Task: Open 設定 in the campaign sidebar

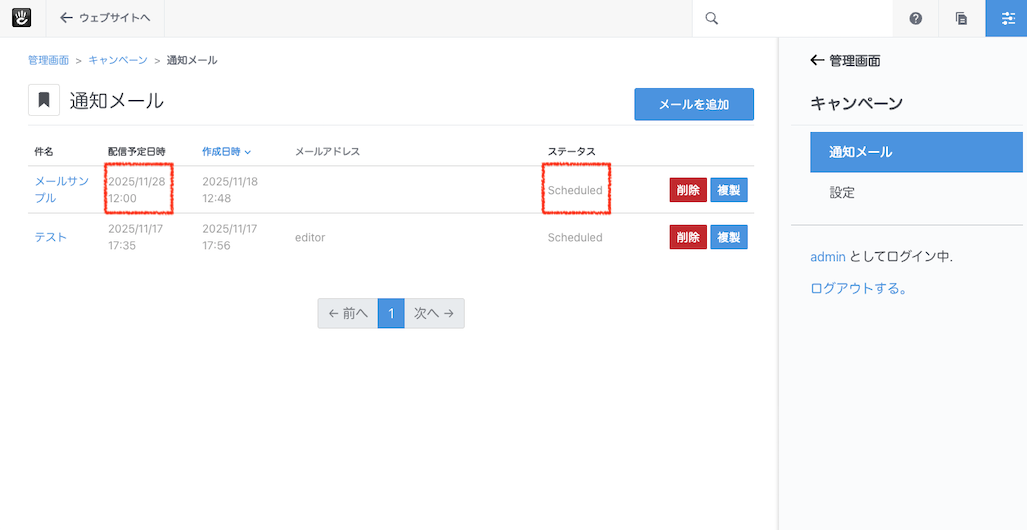Action: pos(842,192)
